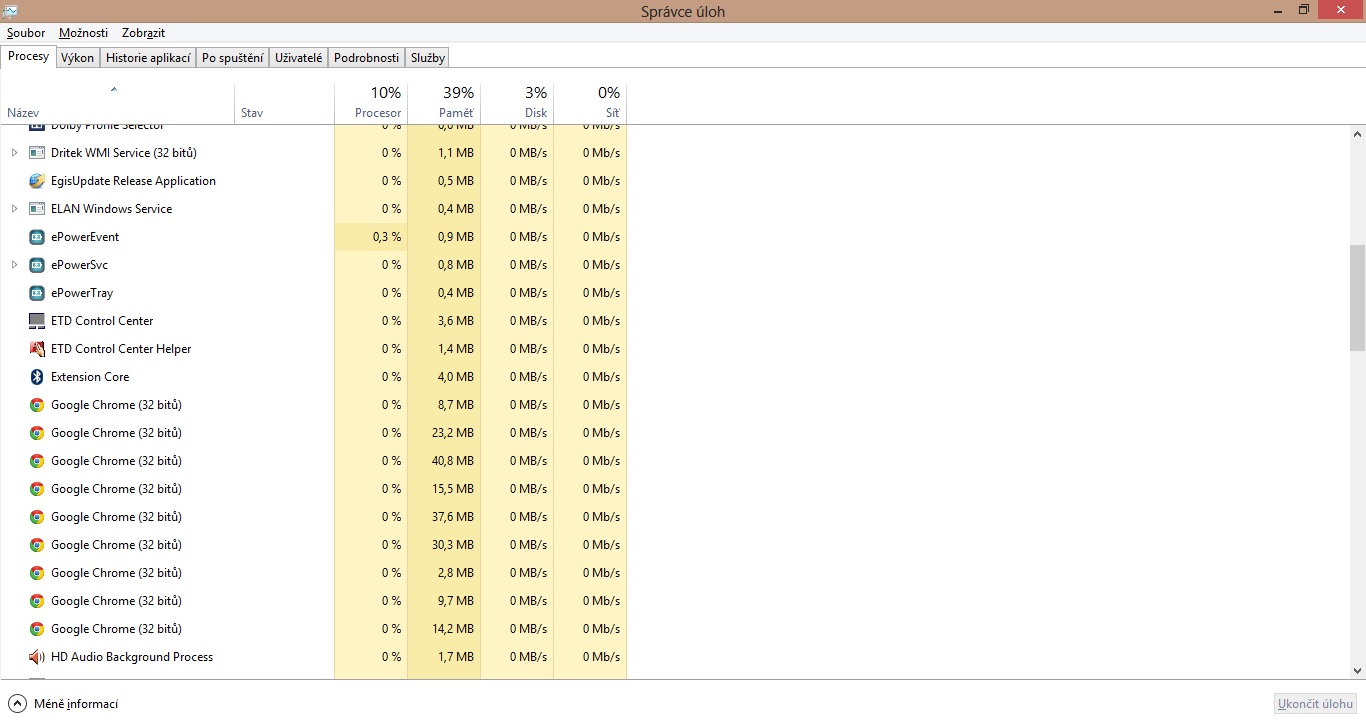Click the scrollbar down arrow of process list

[1358, 671]
